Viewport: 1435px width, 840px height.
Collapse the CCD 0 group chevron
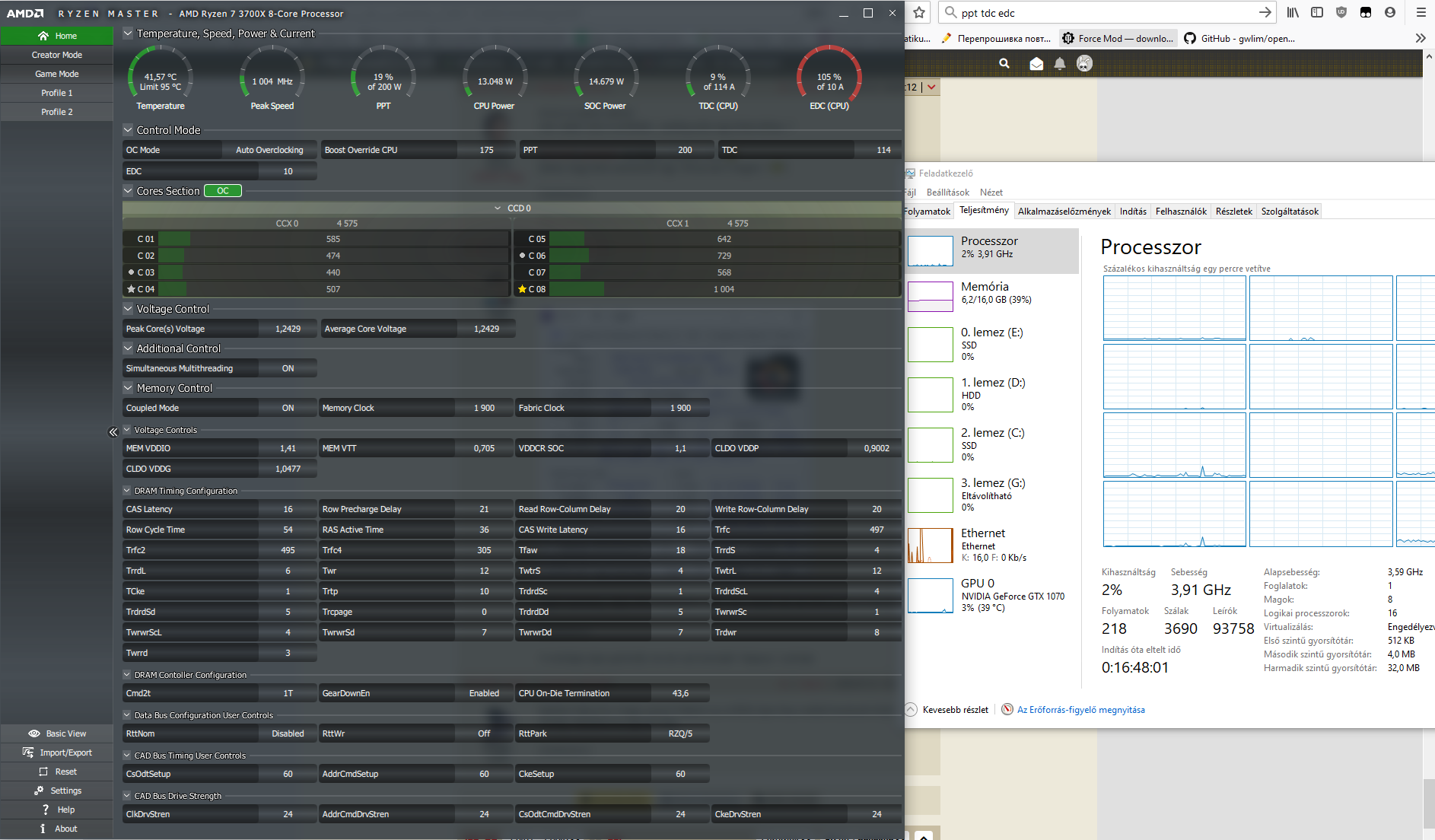pos(498,208)
